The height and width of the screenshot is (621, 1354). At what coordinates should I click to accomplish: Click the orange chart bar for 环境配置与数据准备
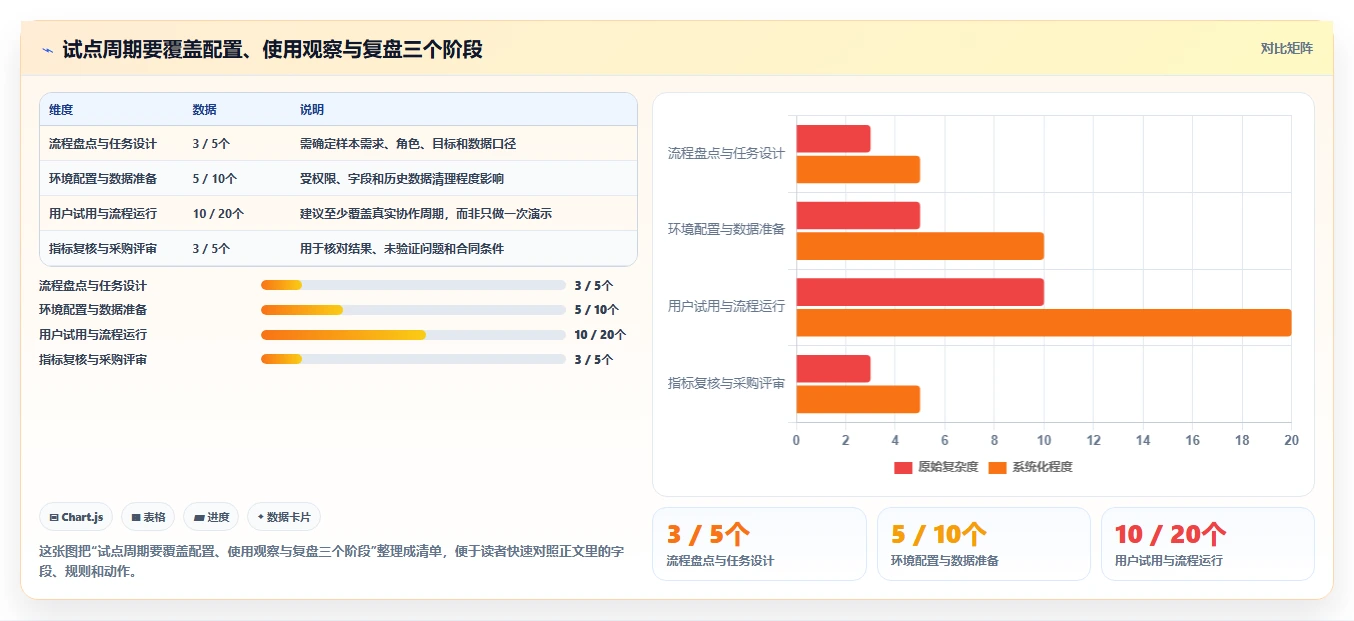click(920, 246)
